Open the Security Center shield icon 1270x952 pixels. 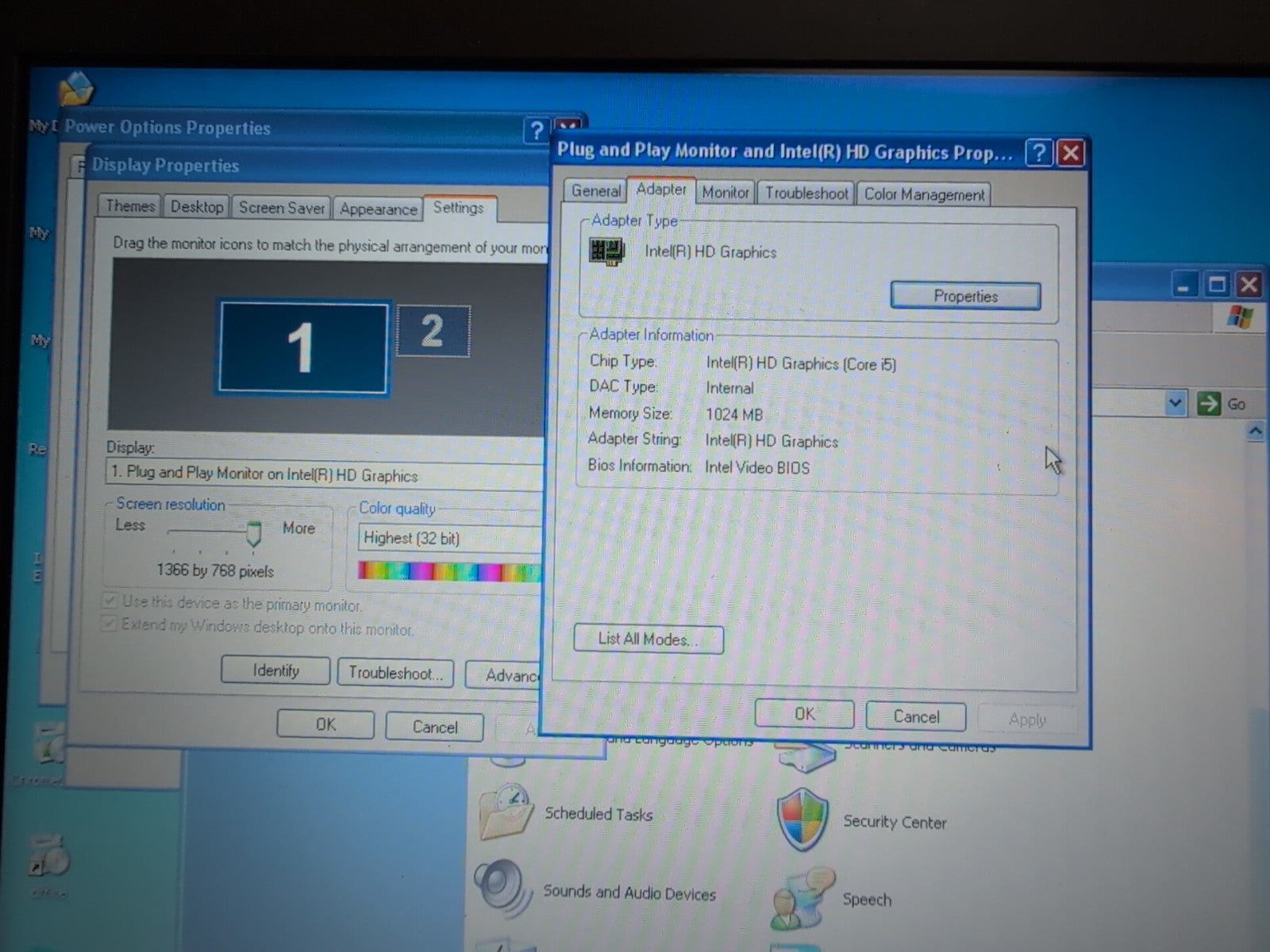coord(802,820)
